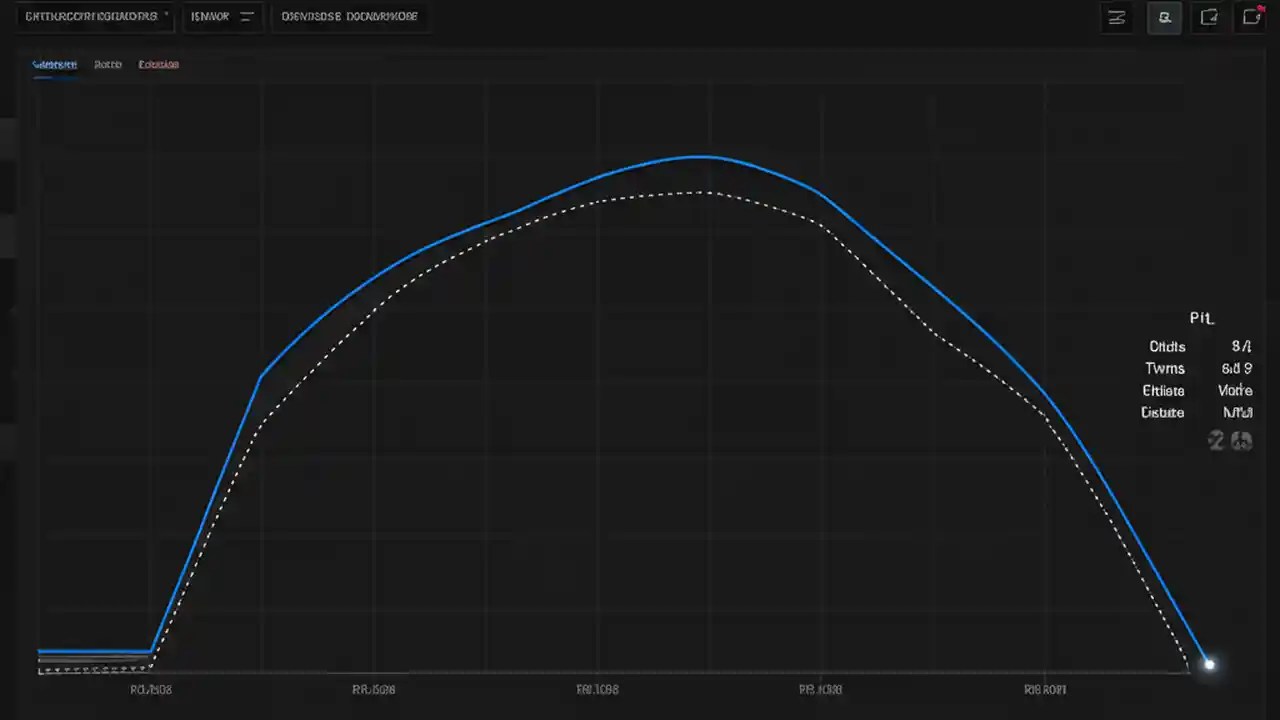Expand the sensor dropdown in the toolbar
Viewport: 1280px width, 720px height.
[x=222, y=16]
